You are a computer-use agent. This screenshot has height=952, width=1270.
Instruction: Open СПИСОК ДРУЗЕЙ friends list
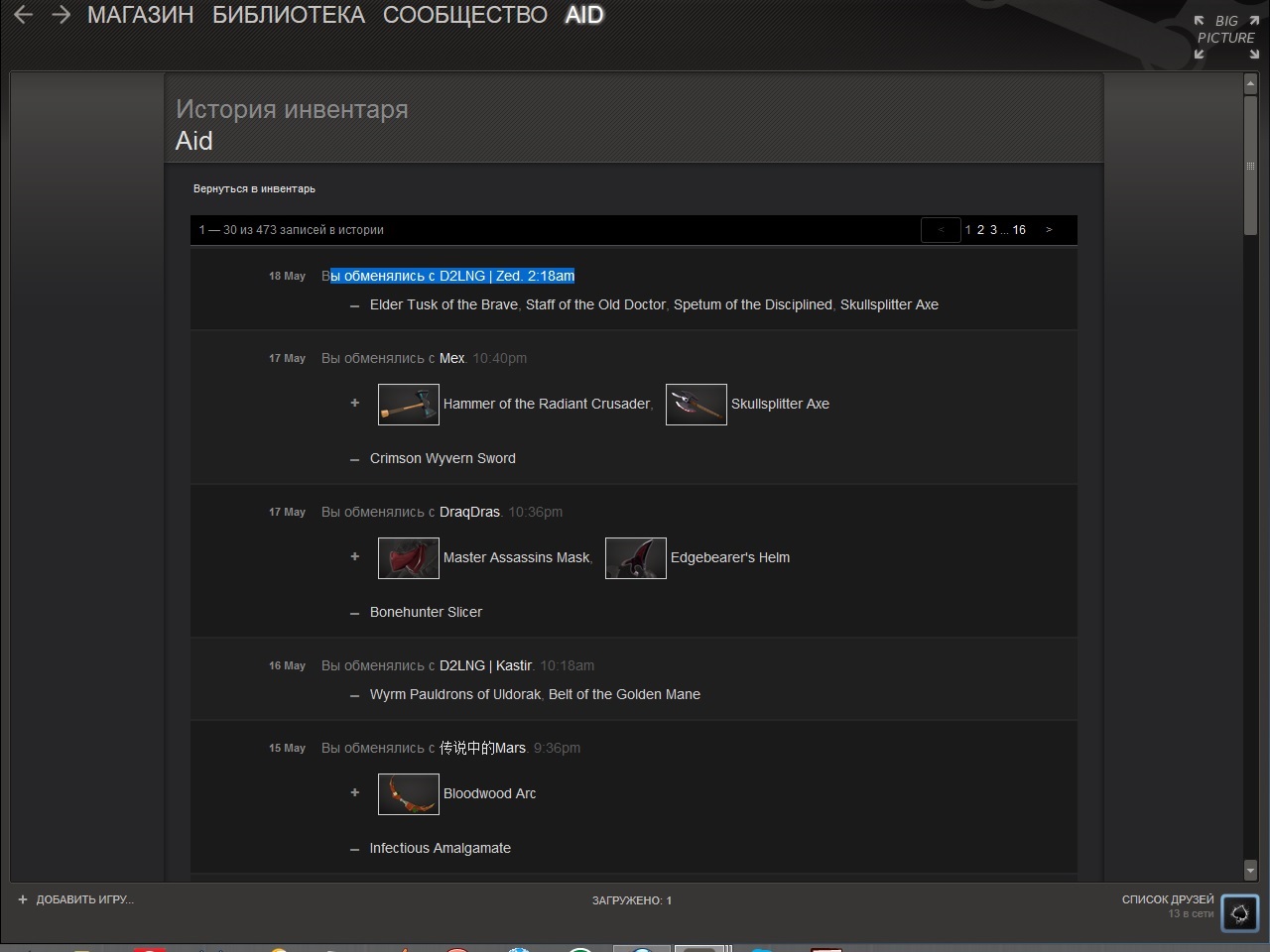click(x=1168, y=899)
